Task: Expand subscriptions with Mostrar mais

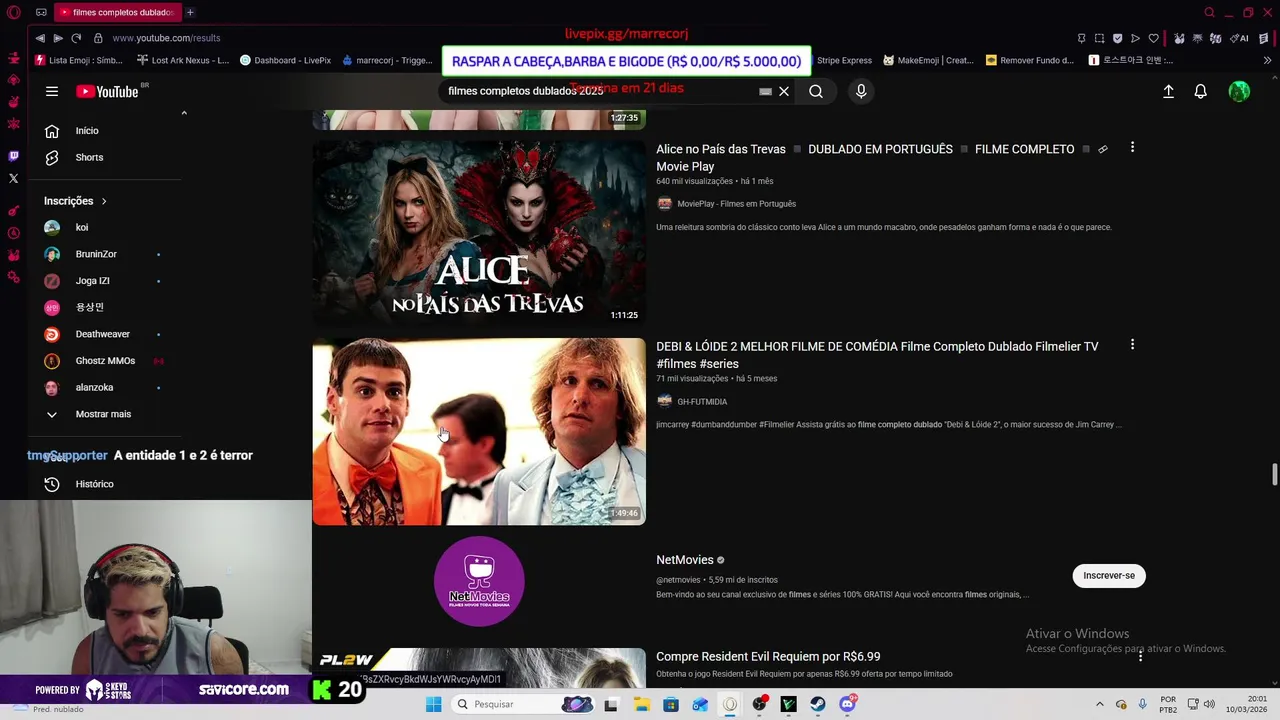Action: pos(105,414)
